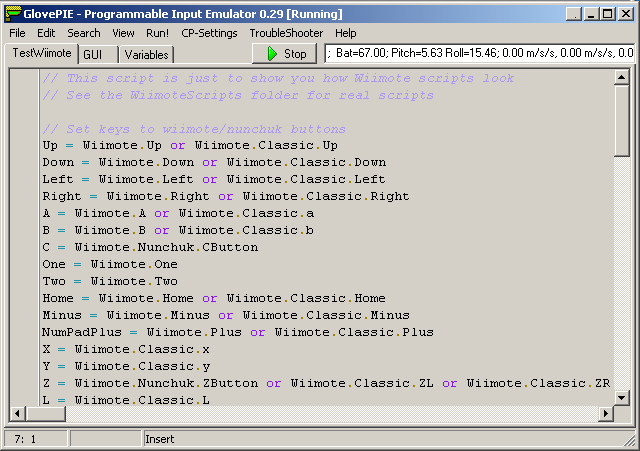Switch to the Variables tab
The height and width of the screenshot is (451, 640).
tap(147, 55)
